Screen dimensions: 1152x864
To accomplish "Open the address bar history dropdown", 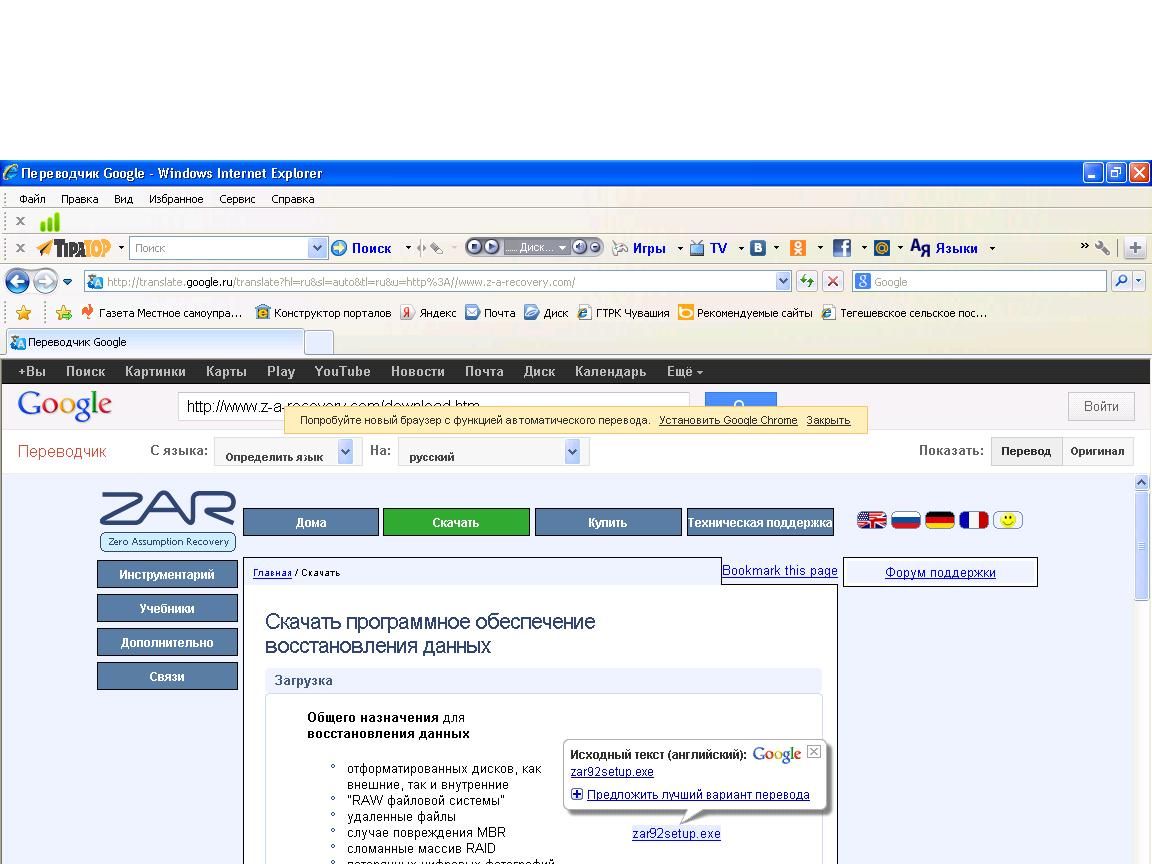I will click(782, 281).
